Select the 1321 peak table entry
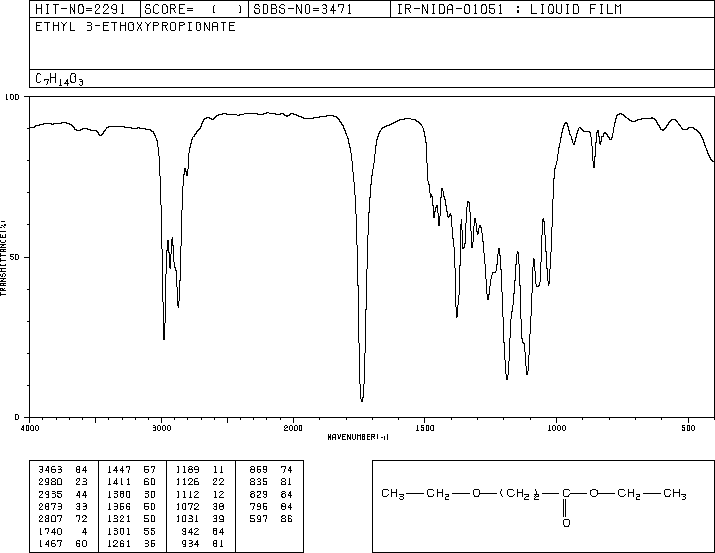Screen dimensions: 715x553 click(131, 519)
